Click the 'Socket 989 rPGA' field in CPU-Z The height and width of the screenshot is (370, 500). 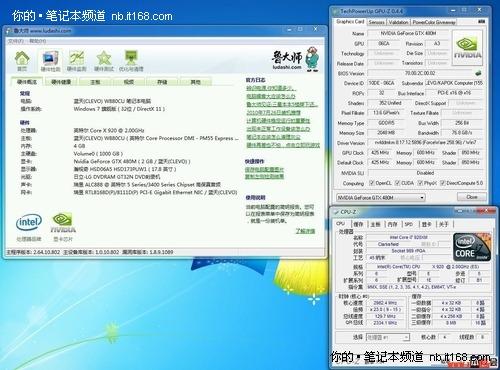(x=408, y=251)
